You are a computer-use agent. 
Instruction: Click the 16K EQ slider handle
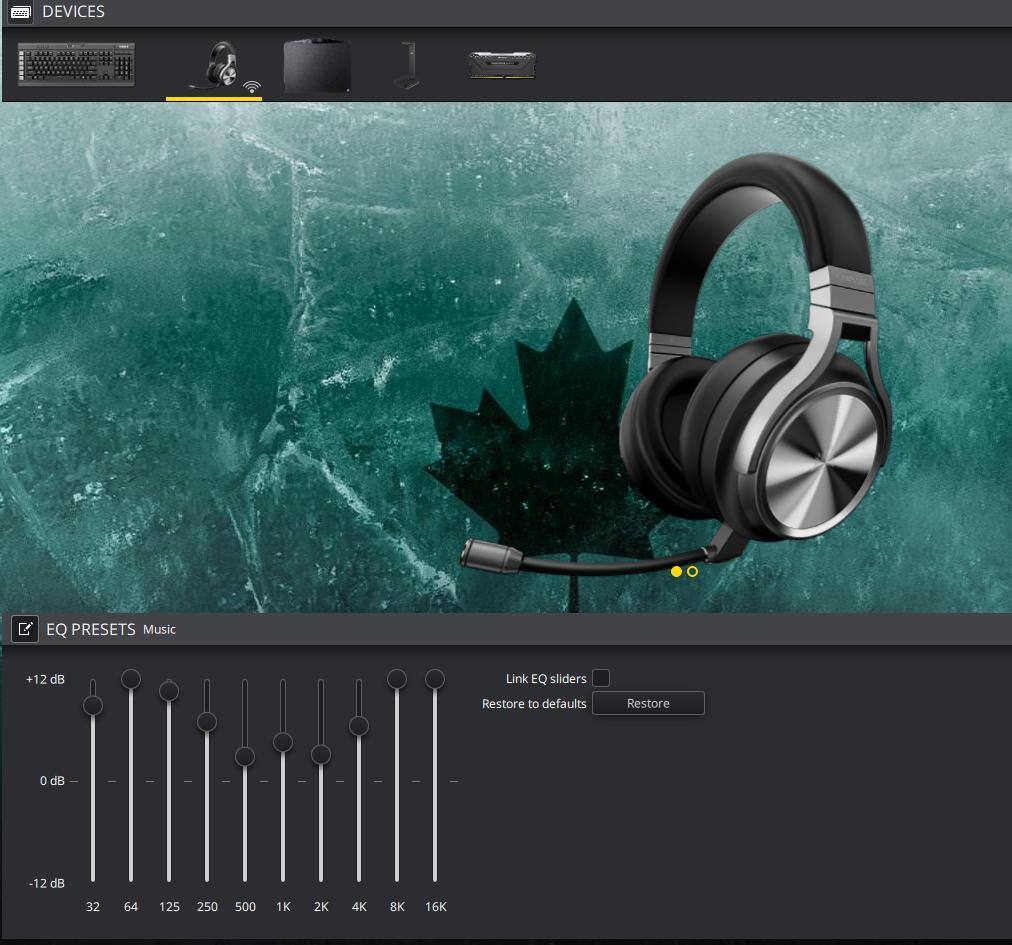click(435, 679)
